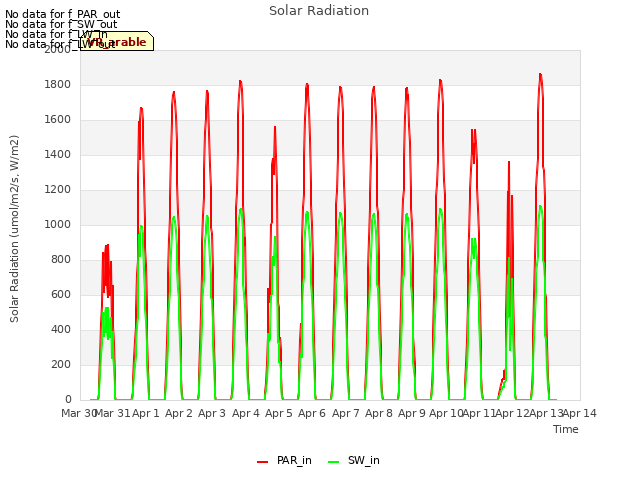The width and height of the screenshot is (640, 480).
Task: Click the Apr 6 x-axis tick label
Action: tap(312, 413)
